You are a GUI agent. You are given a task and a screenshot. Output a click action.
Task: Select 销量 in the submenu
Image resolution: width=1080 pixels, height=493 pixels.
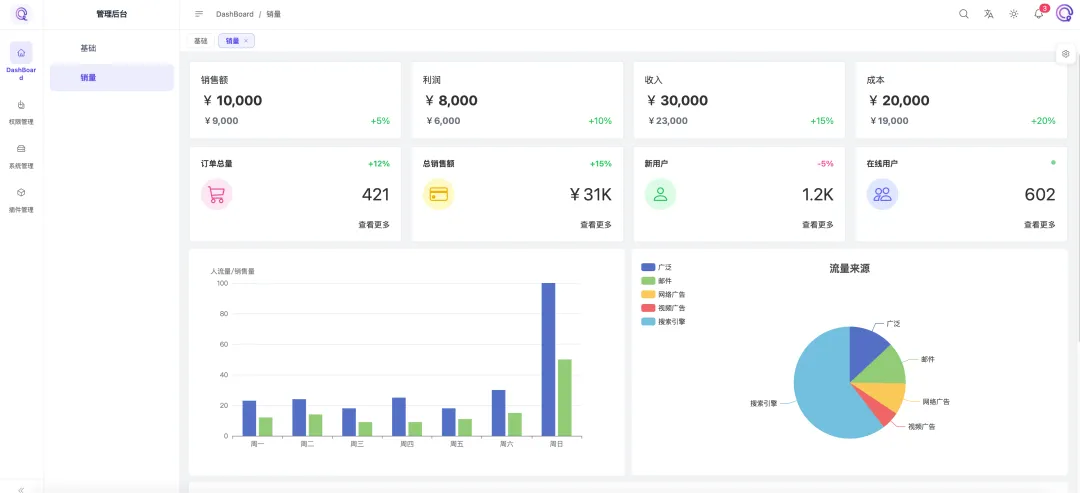tap(112, 77)
